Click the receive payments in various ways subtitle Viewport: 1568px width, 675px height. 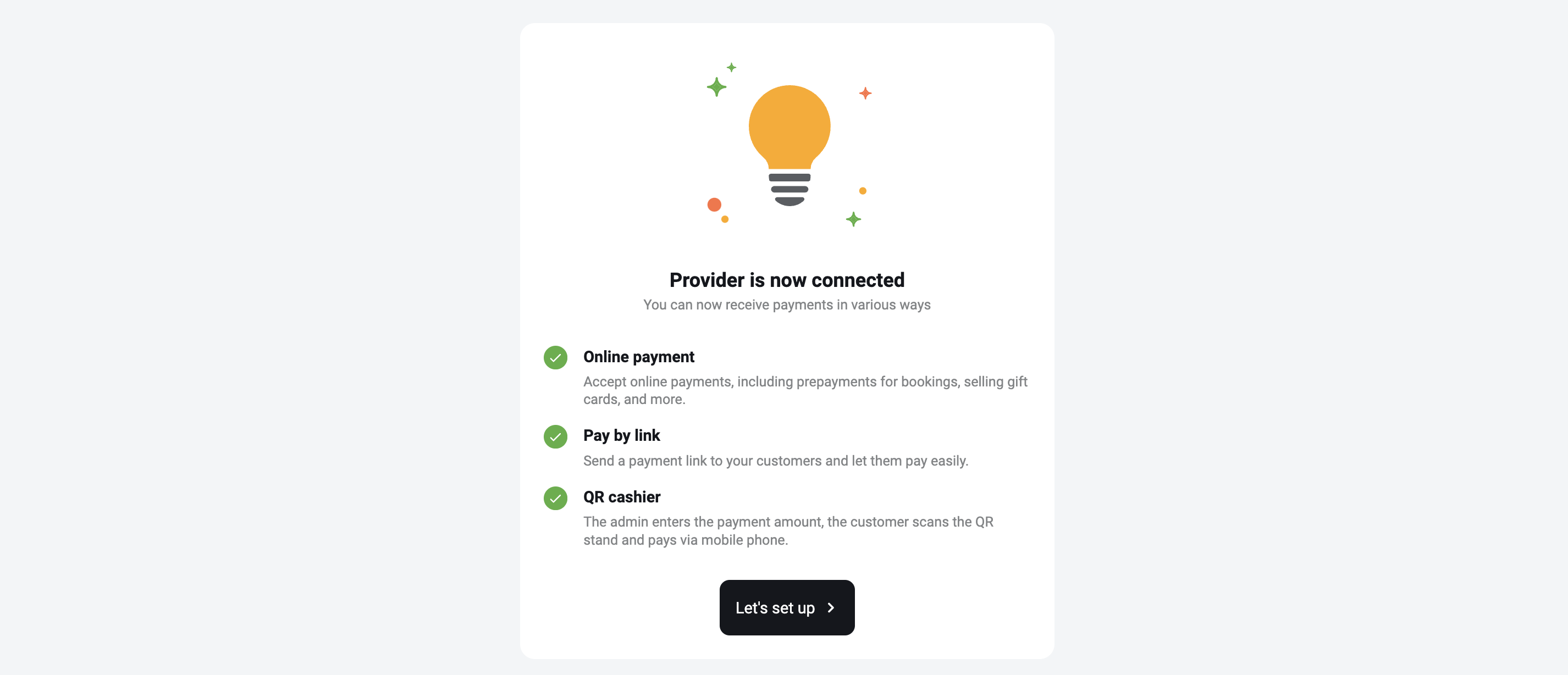pos(787,305)
